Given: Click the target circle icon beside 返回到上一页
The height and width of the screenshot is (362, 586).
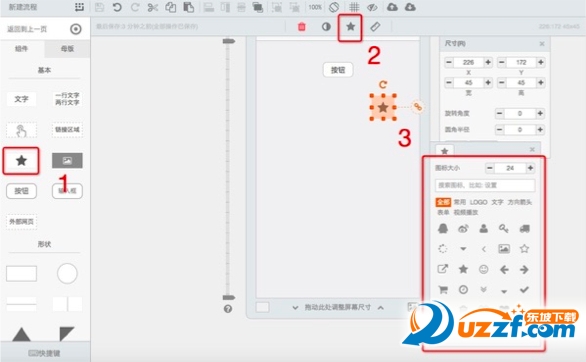Looking at the screenshot, I should [x=76, y=29].
